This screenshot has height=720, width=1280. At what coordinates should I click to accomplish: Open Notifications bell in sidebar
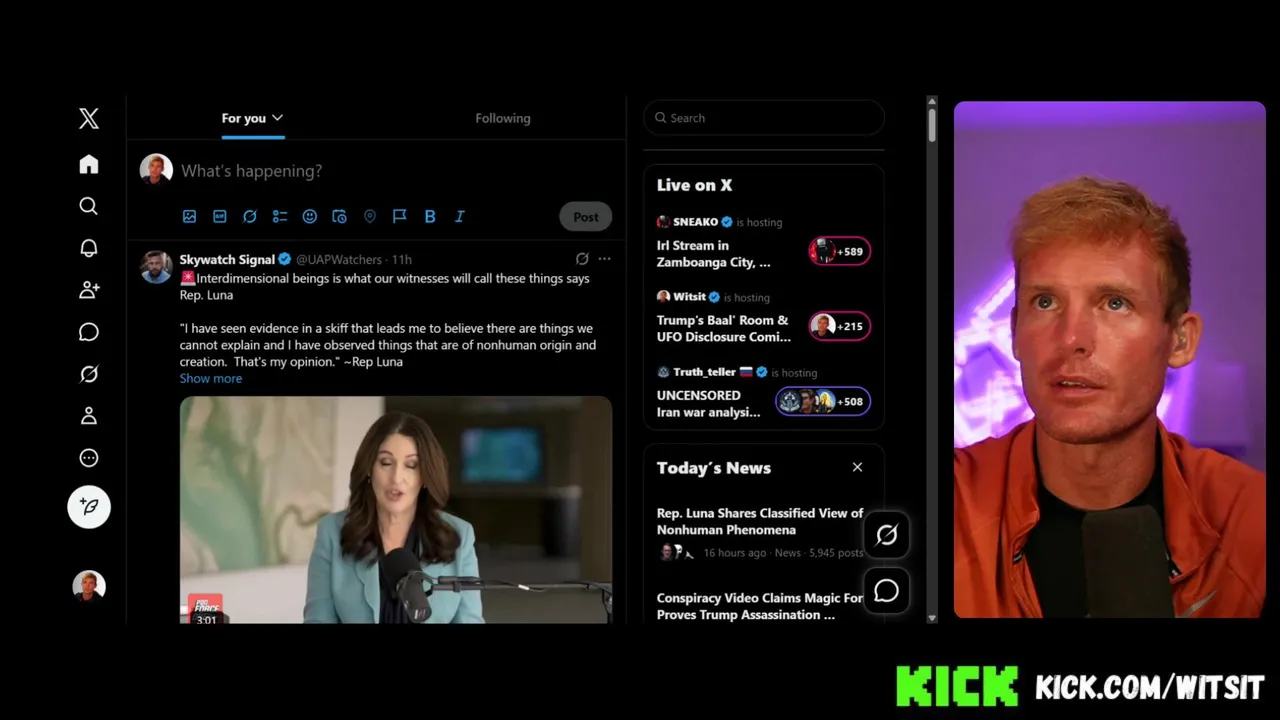tap(89, 248)
